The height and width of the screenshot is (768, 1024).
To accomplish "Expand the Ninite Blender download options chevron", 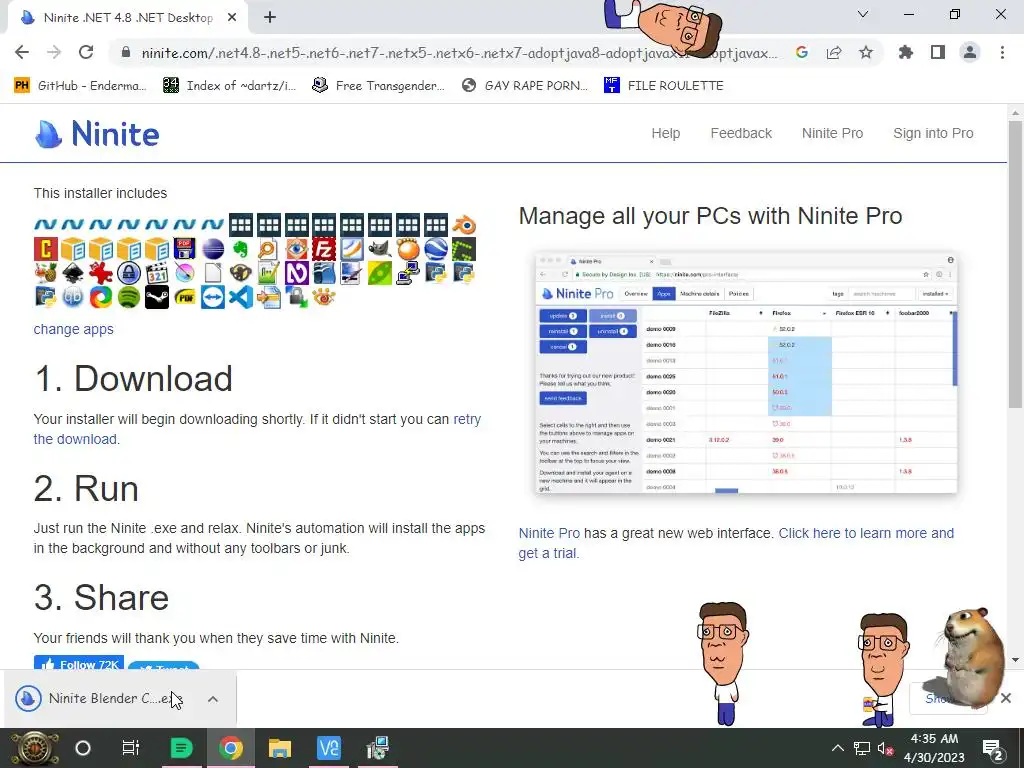I will pyautogui.click(x=213, y=699).
